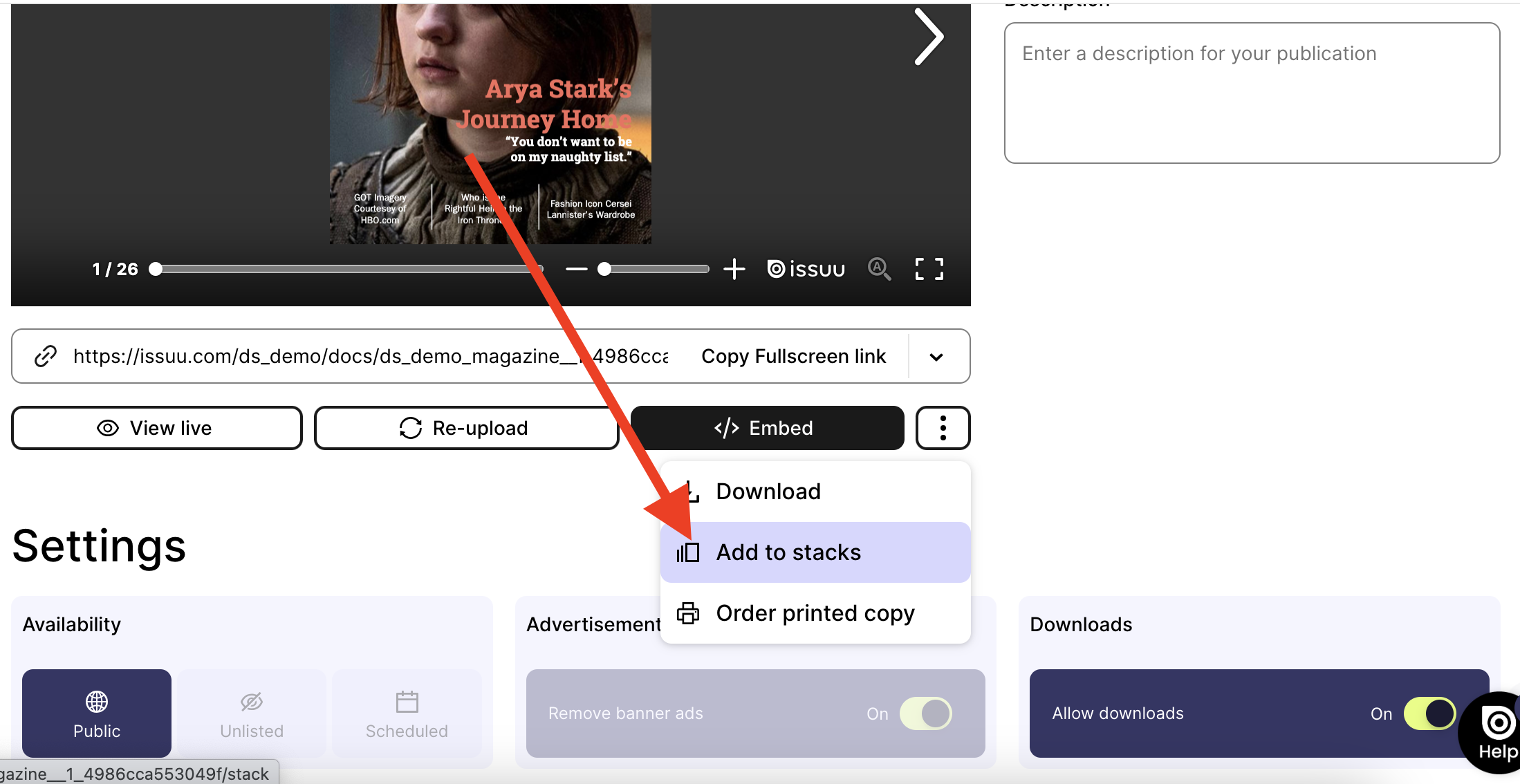Enter fullscreen mode in the viewer
Viewport: 1520px width, 784px height.
[929, 269]
